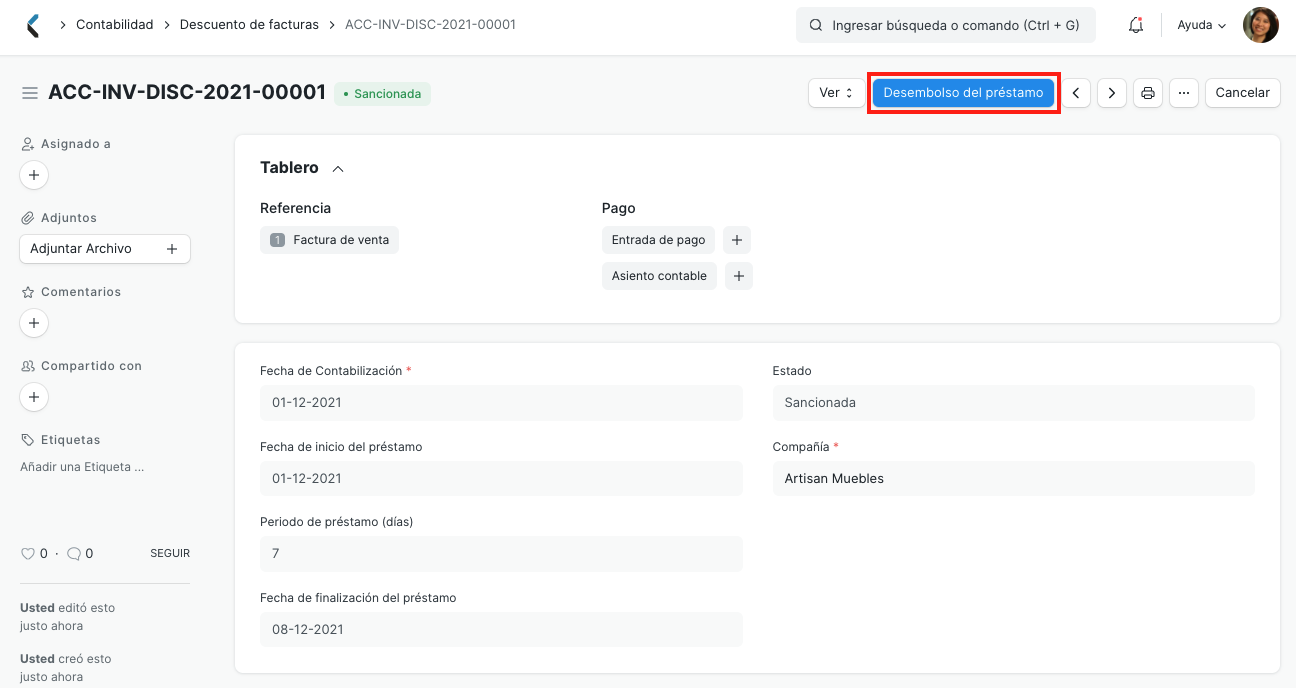Click the Cancelar button
This screenshot has height=688, width=1296.
tap(1242, 93)
